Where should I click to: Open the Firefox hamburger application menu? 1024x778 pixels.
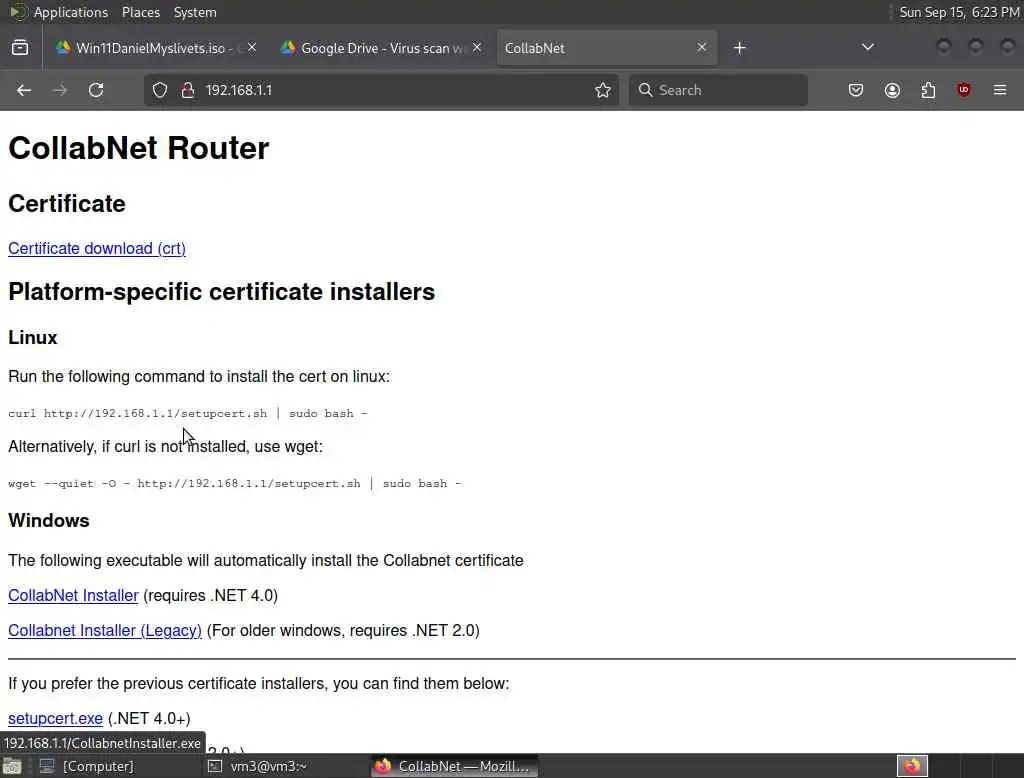1000,90
